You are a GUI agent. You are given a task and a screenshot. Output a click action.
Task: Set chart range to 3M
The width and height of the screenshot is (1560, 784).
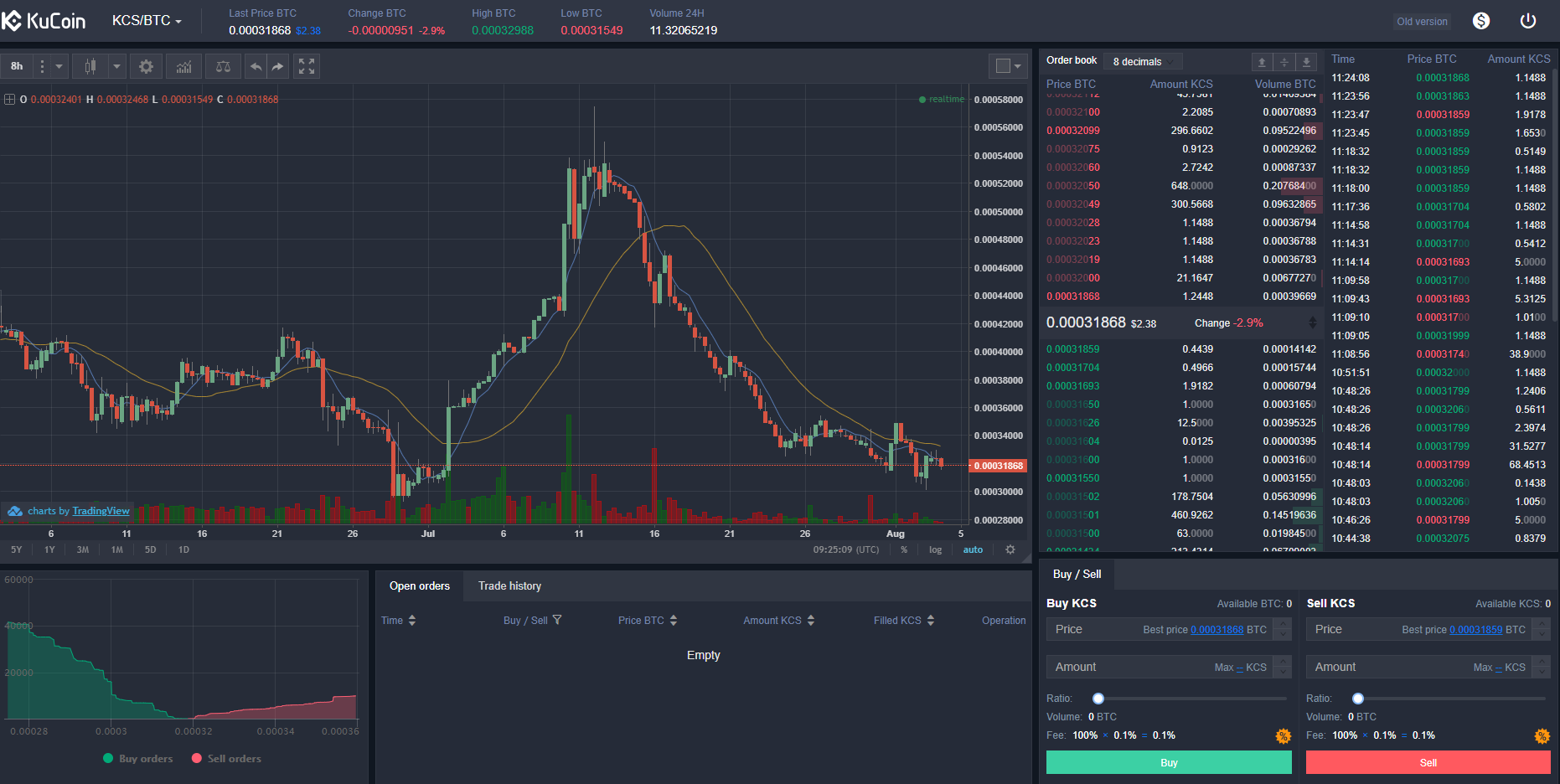pos(83,549)
